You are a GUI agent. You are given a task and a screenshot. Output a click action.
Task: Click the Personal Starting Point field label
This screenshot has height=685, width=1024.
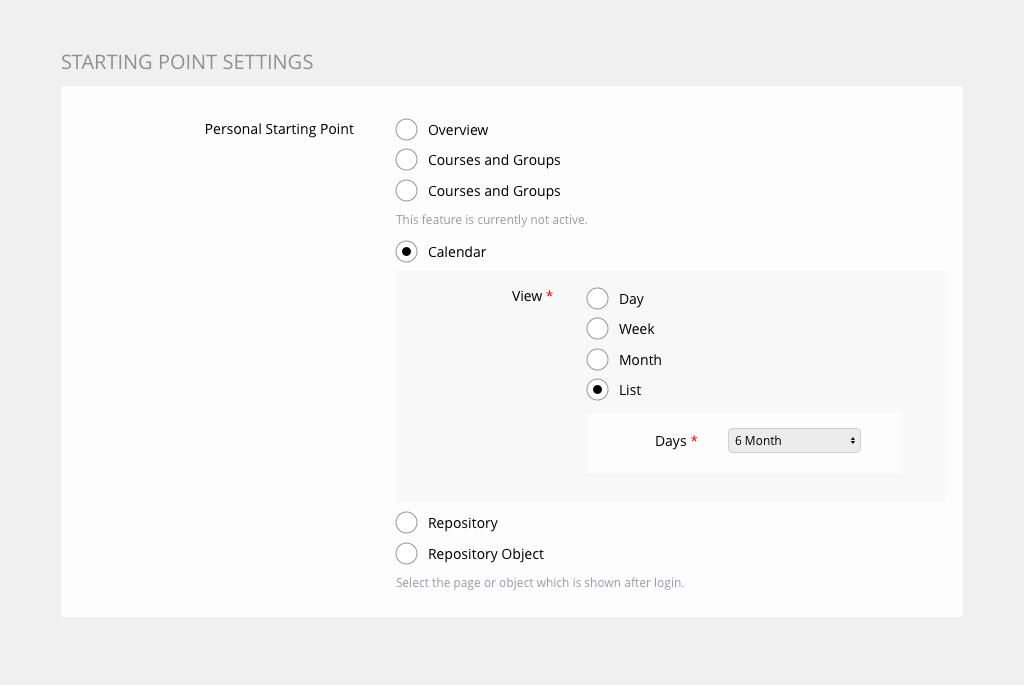pyautogui.click(x=279, y=129)
